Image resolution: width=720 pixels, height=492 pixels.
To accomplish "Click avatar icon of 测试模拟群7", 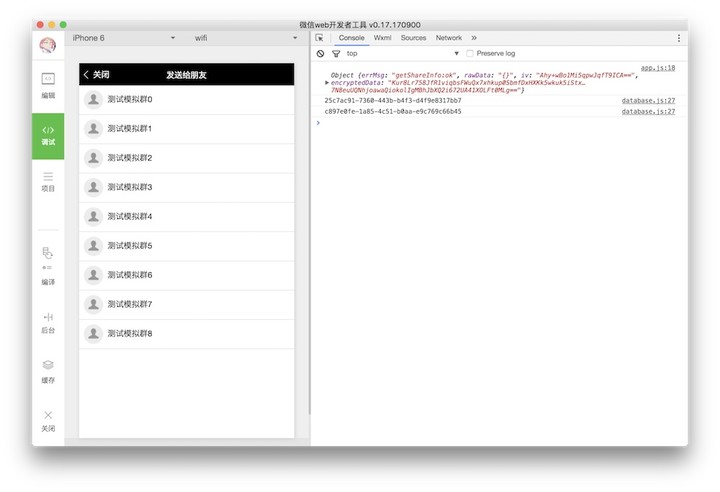I will (x=94, y=304).
